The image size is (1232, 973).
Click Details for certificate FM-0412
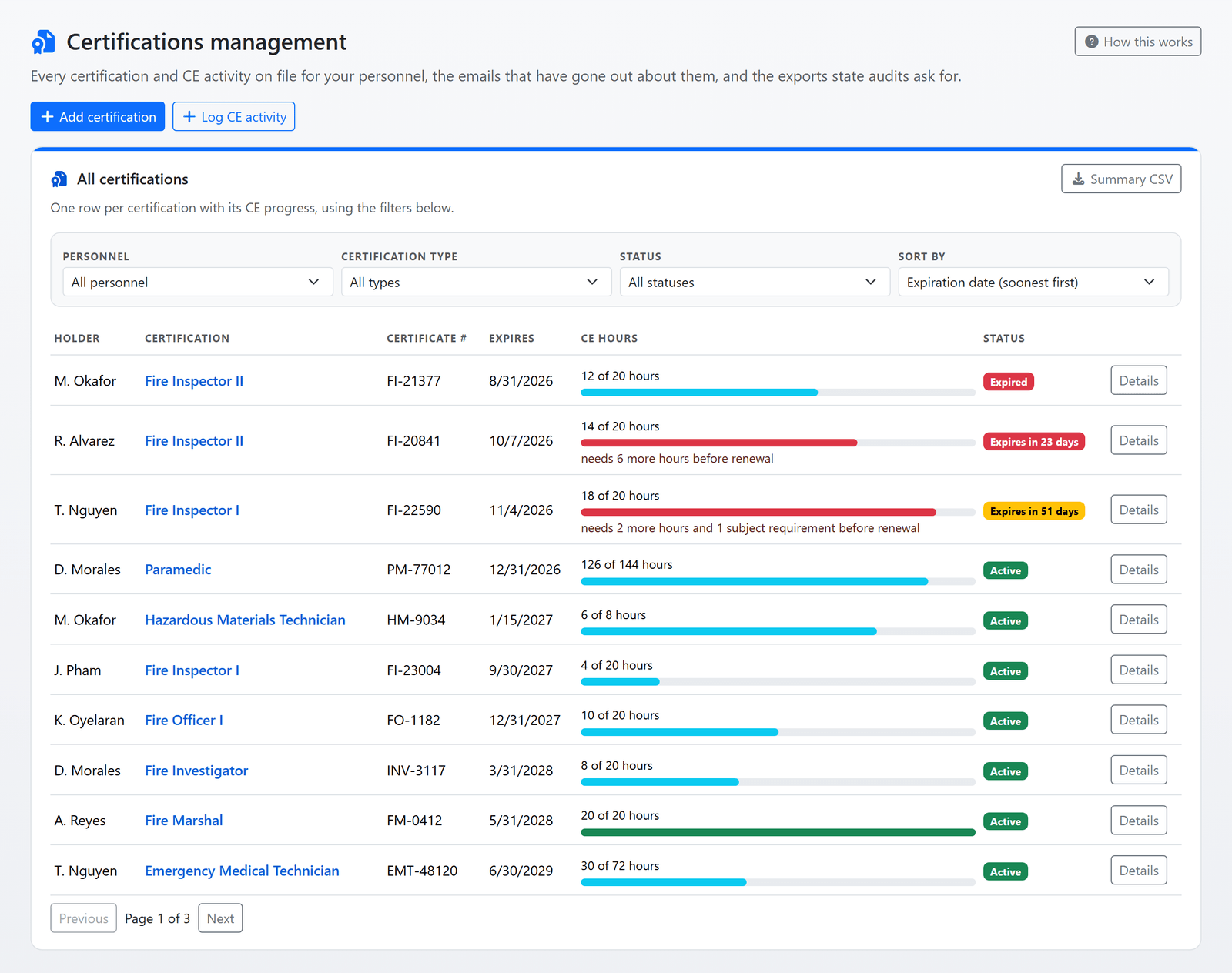(x=1139, y=821)
